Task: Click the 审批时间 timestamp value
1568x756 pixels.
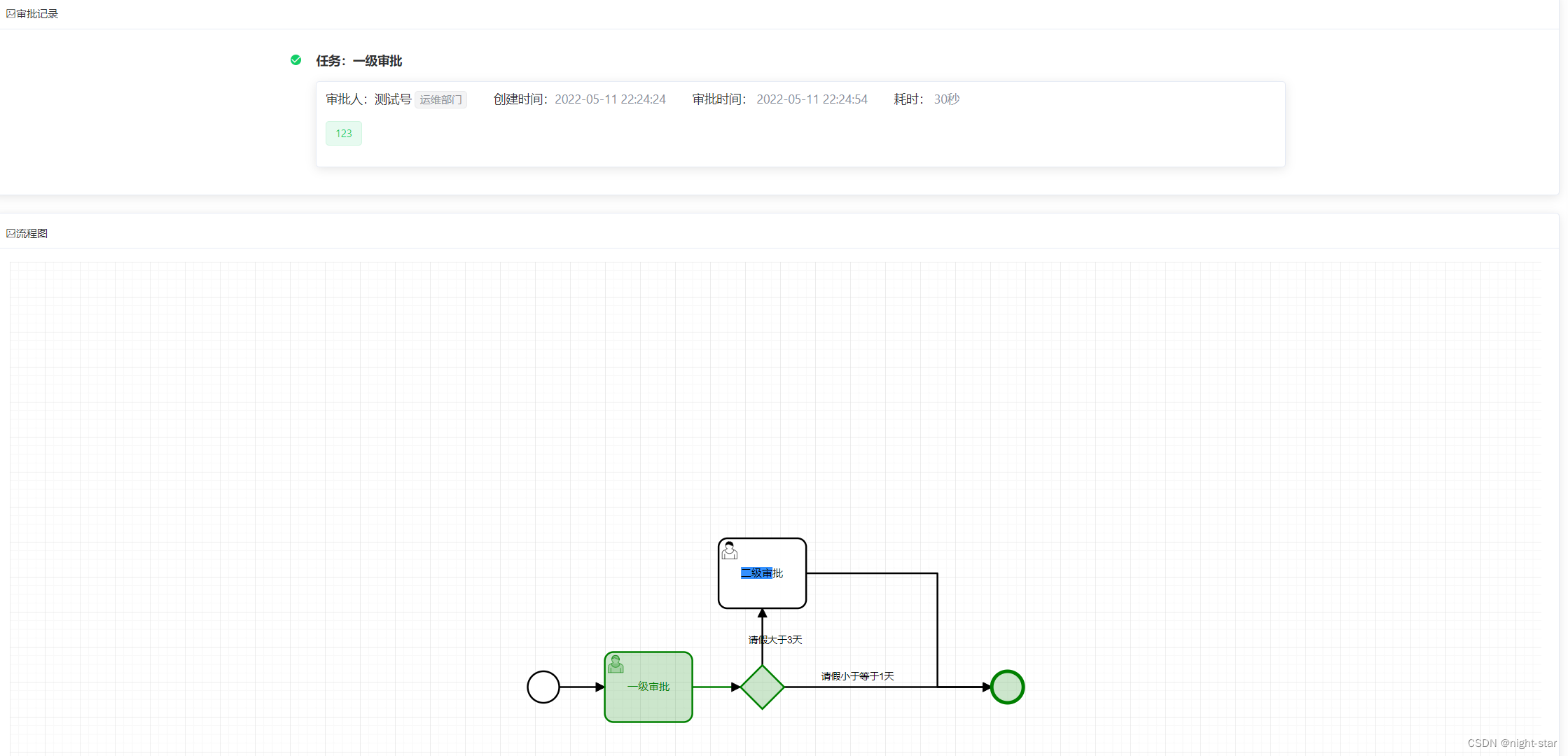Action: 812,99
